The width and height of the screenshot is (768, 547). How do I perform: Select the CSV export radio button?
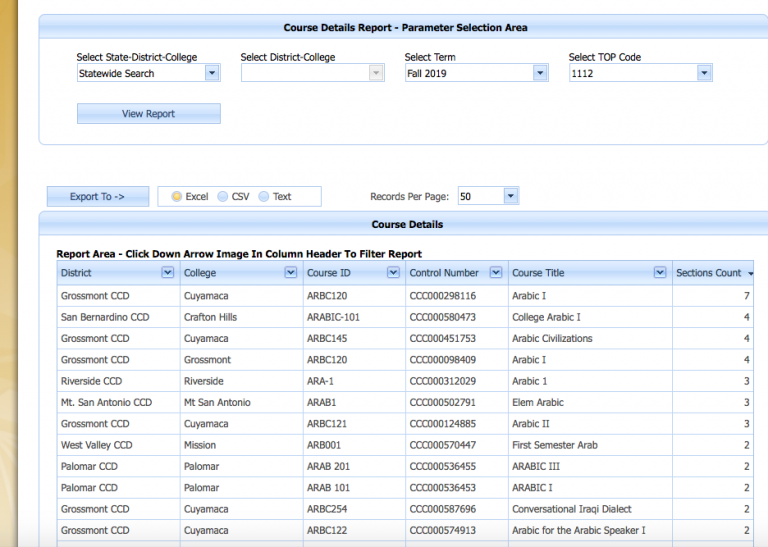click(222, 196)
